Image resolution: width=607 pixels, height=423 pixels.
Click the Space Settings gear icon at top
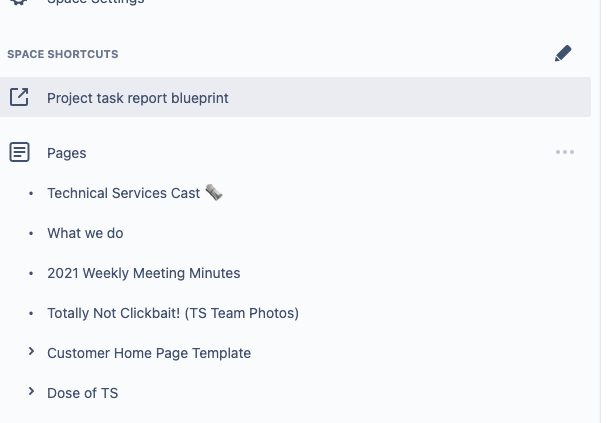point(19,2)
